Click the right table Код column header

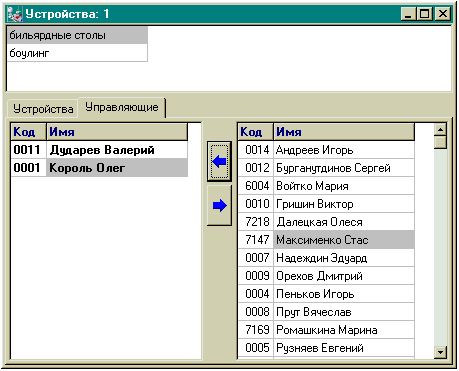(x=256, y=132)
